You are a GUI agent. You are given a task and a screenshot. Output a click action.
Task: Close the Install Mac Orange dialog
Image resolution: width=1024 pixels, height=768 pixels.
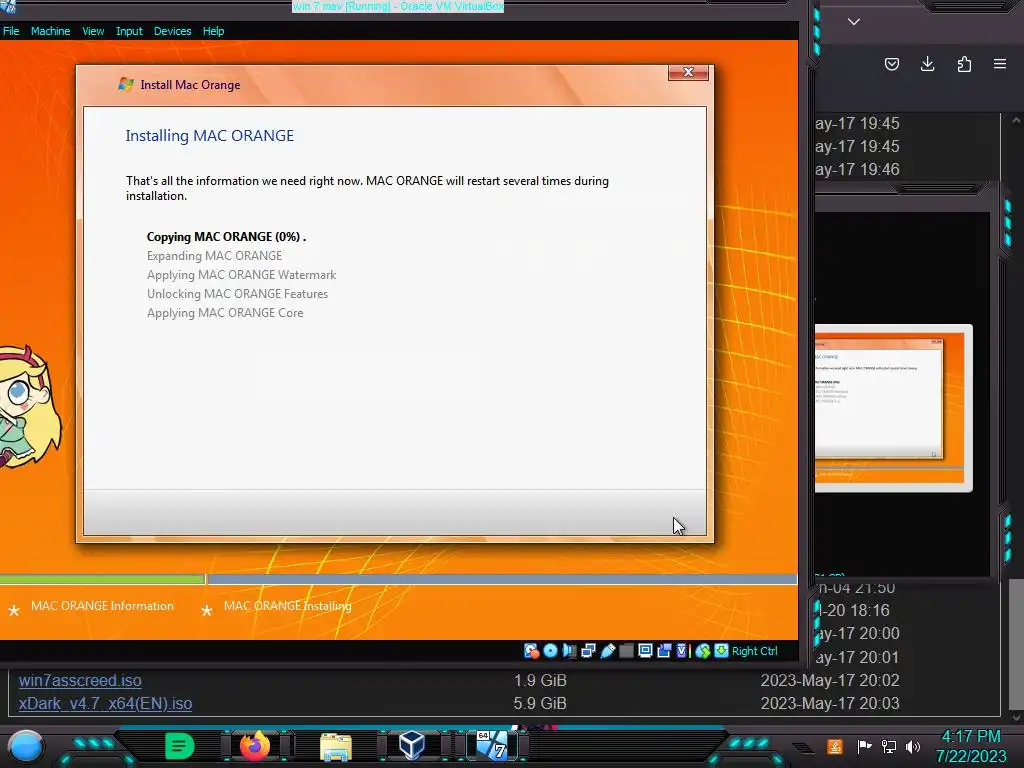tap(688, 72)
